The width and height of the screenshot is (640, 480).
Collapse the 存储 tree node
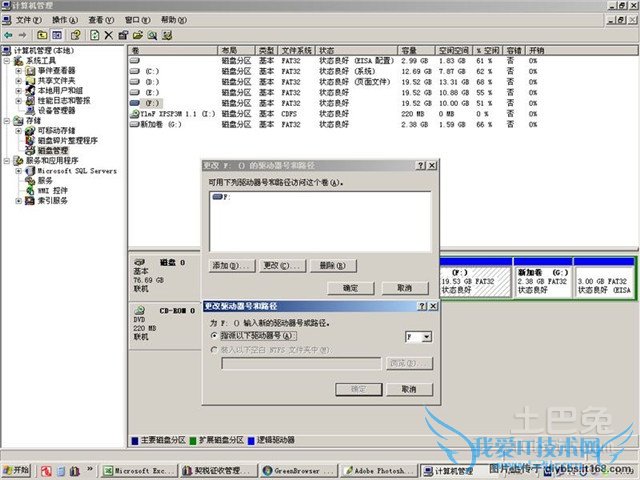coord(7,121)
